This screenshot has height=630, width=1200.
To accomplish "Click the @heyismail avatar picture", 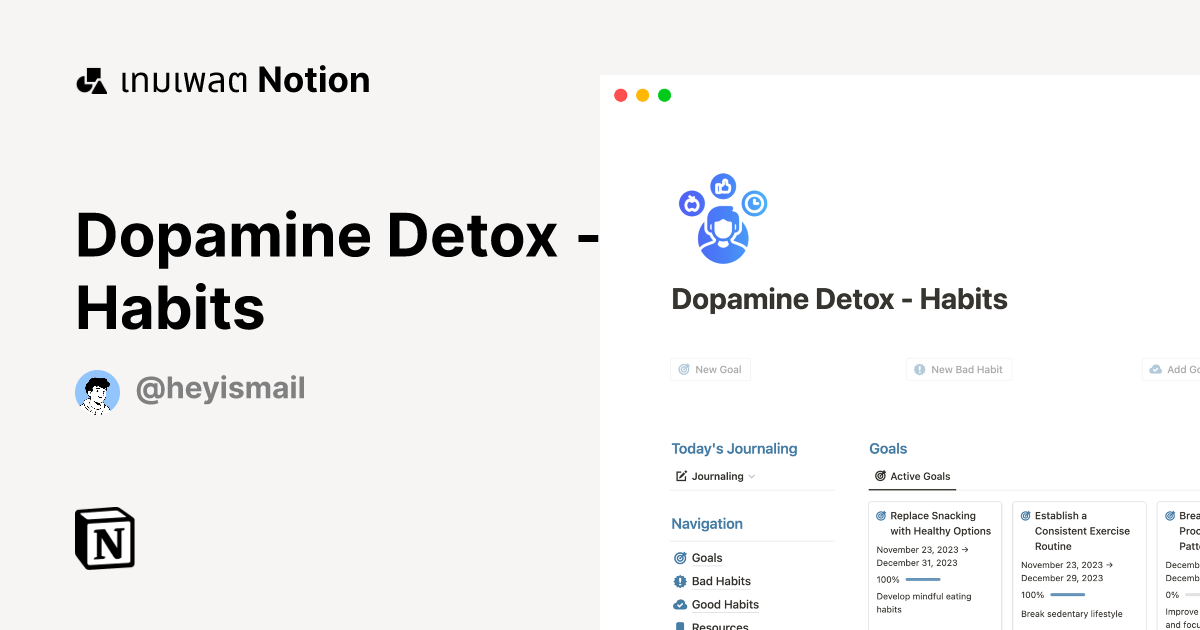I will (x=97, y=392).
